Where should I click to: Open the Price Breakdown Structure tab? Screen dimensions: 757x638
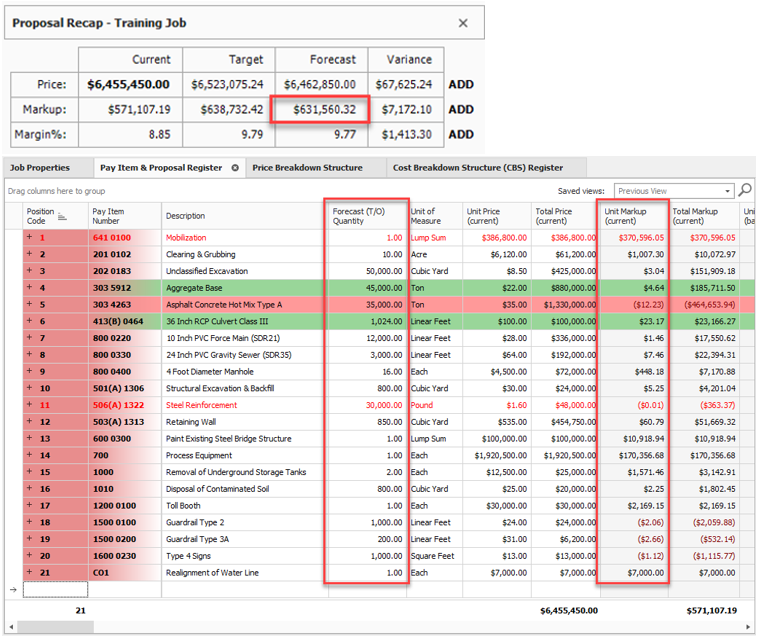point(307,168)
